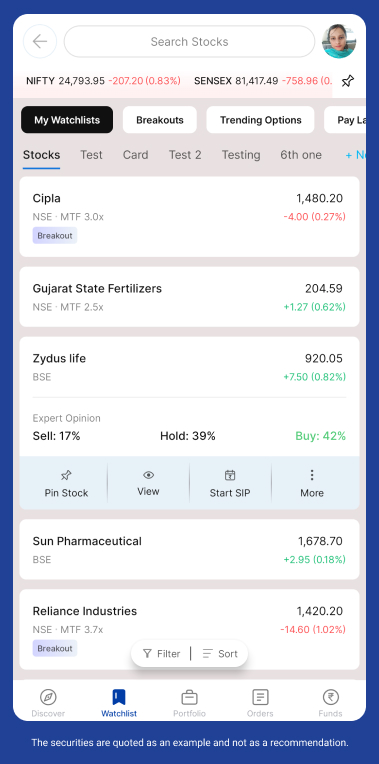Pin the Zydus life stock
The height and width of the screenshot is (764, 379).
pyautogui.click(x=66, y=483)
